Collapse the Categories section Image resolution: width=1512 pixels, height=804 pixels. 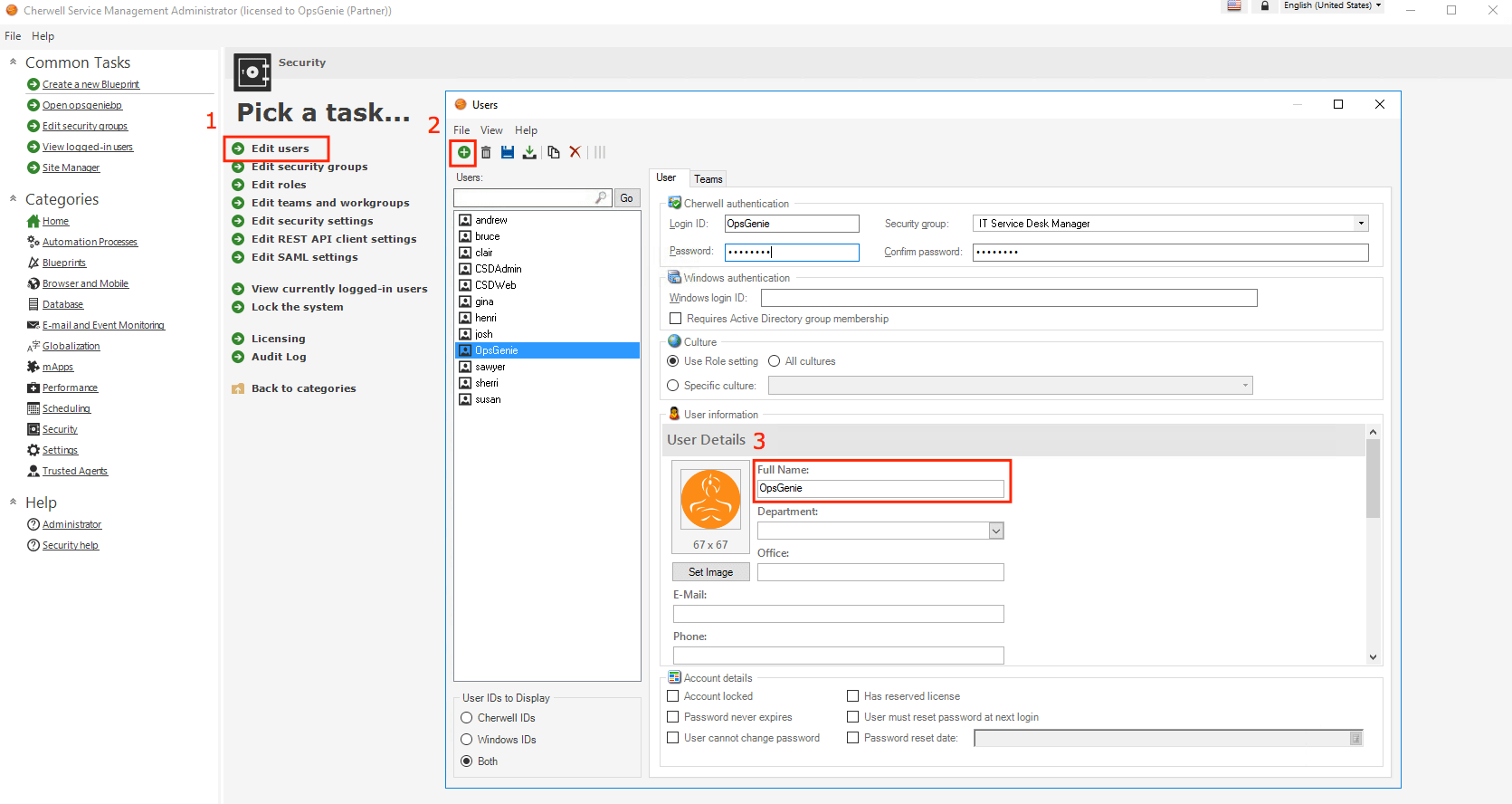coord(13,199)
